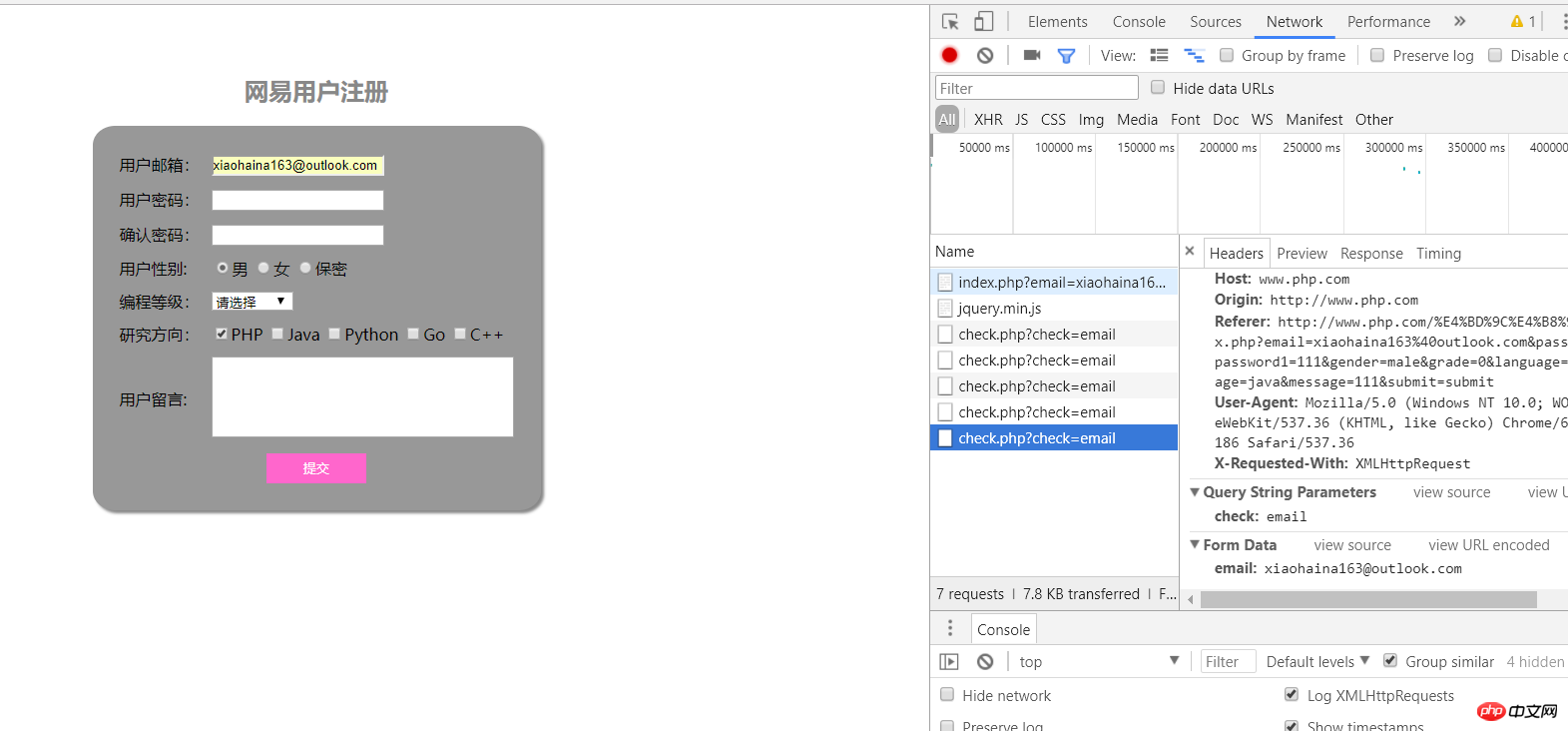Check the Go research direction
This screenshot has width=1568, height=731.
click(413, 334)
